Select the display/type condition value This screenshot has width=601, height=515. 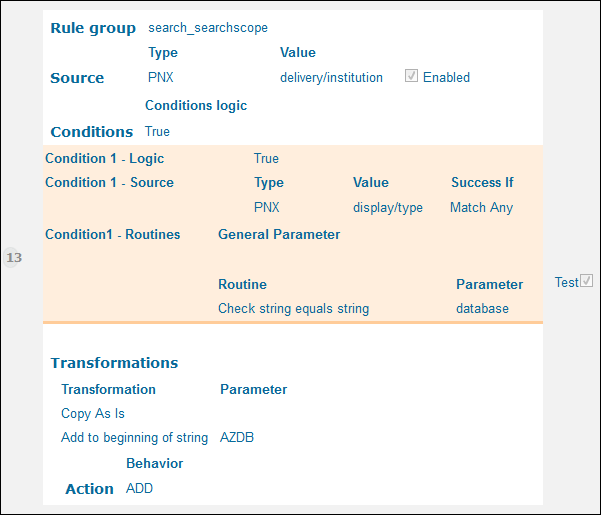[x=388, y=207]
